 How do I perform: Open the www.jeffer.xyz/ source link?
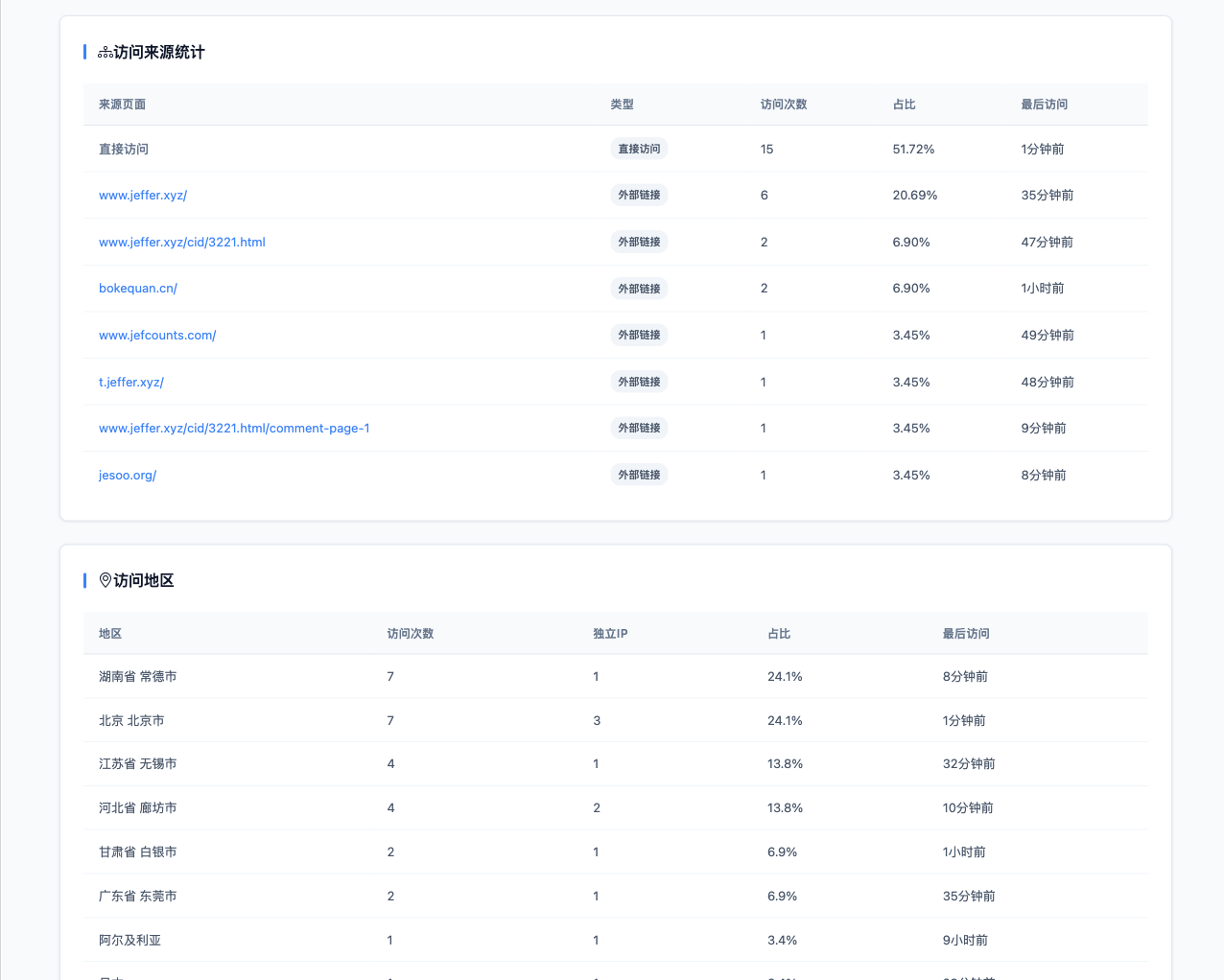click(143, 196)
